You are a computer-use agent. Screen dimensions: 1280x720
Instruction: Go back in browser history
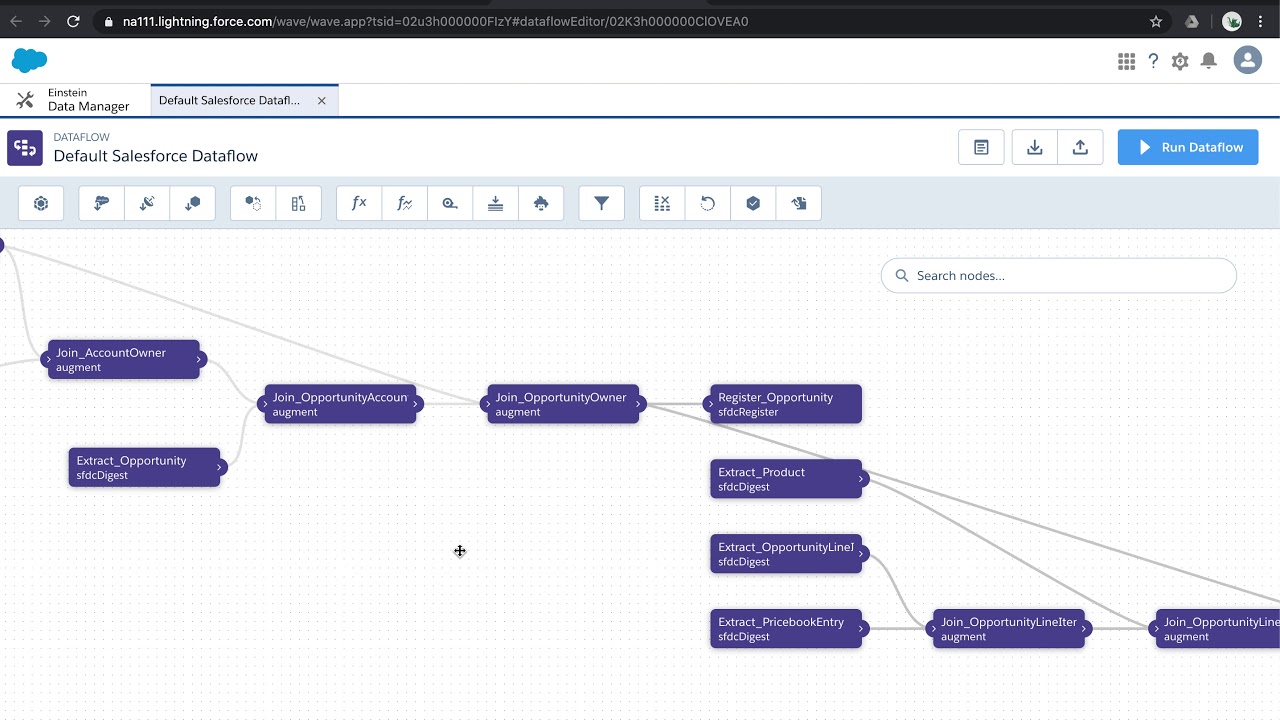pyautogui.click(x=16, y=21)
